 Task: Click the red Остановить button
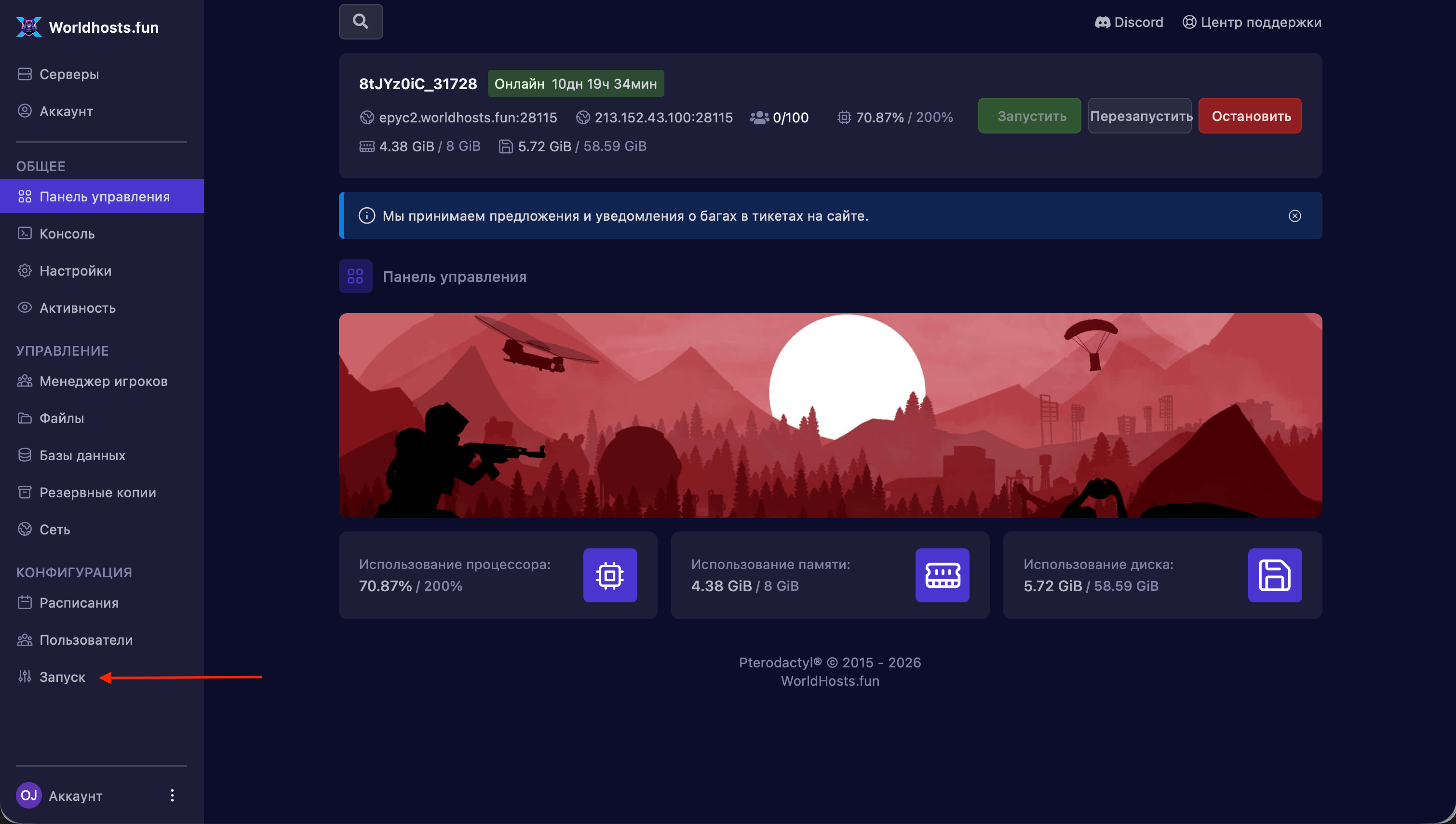point(1250,116)
